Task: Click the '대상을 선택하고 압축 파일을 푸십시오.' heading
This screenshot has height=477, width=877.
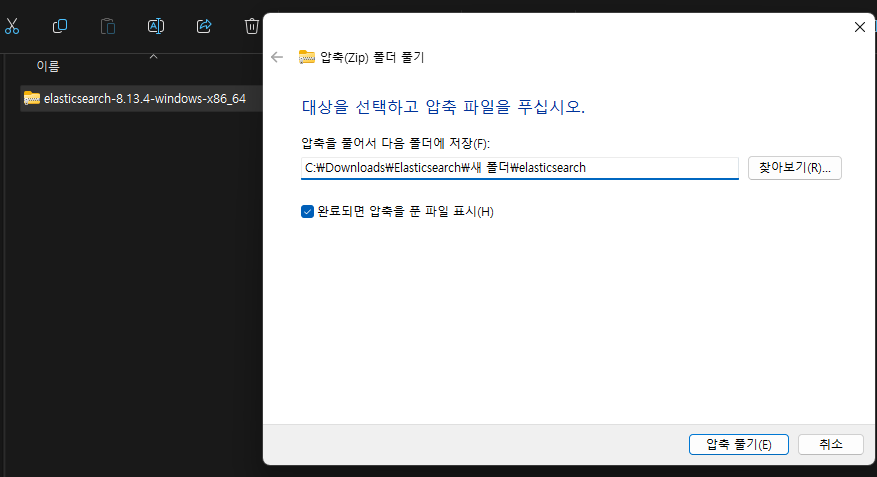Action: tap(443, 106)
